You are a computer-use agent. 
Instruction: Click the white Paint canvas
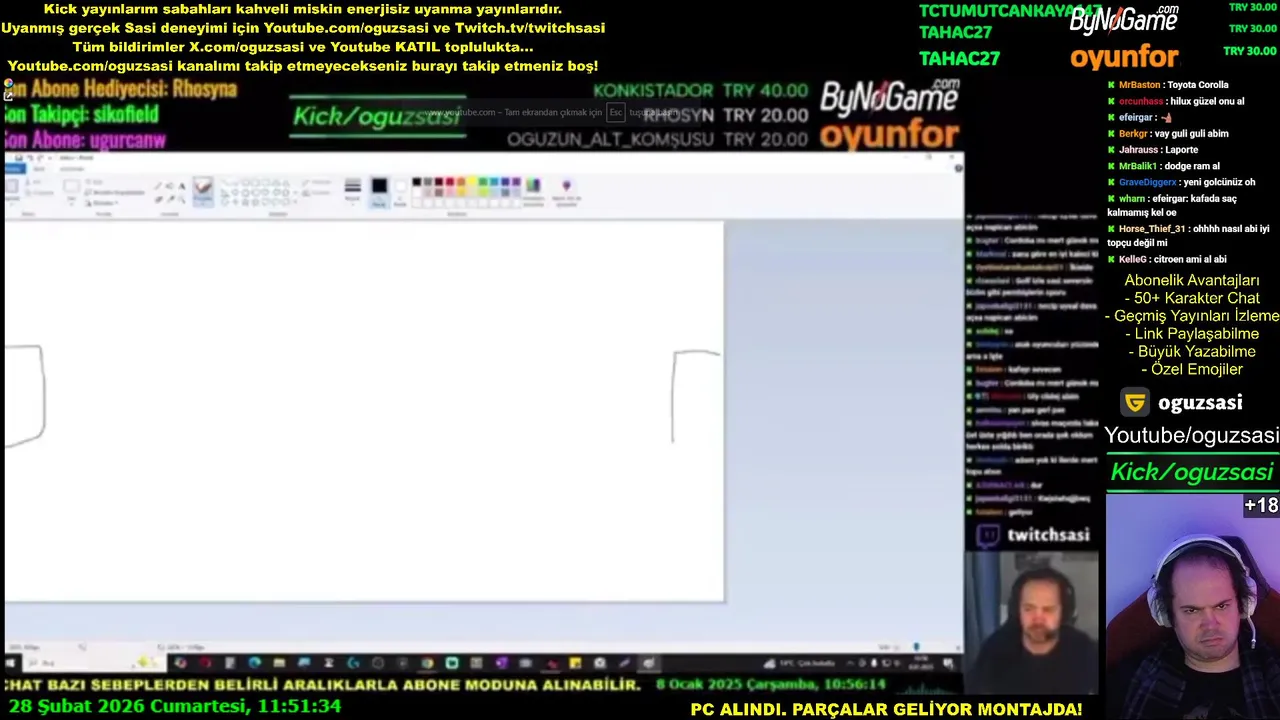[x=364, y=411]
